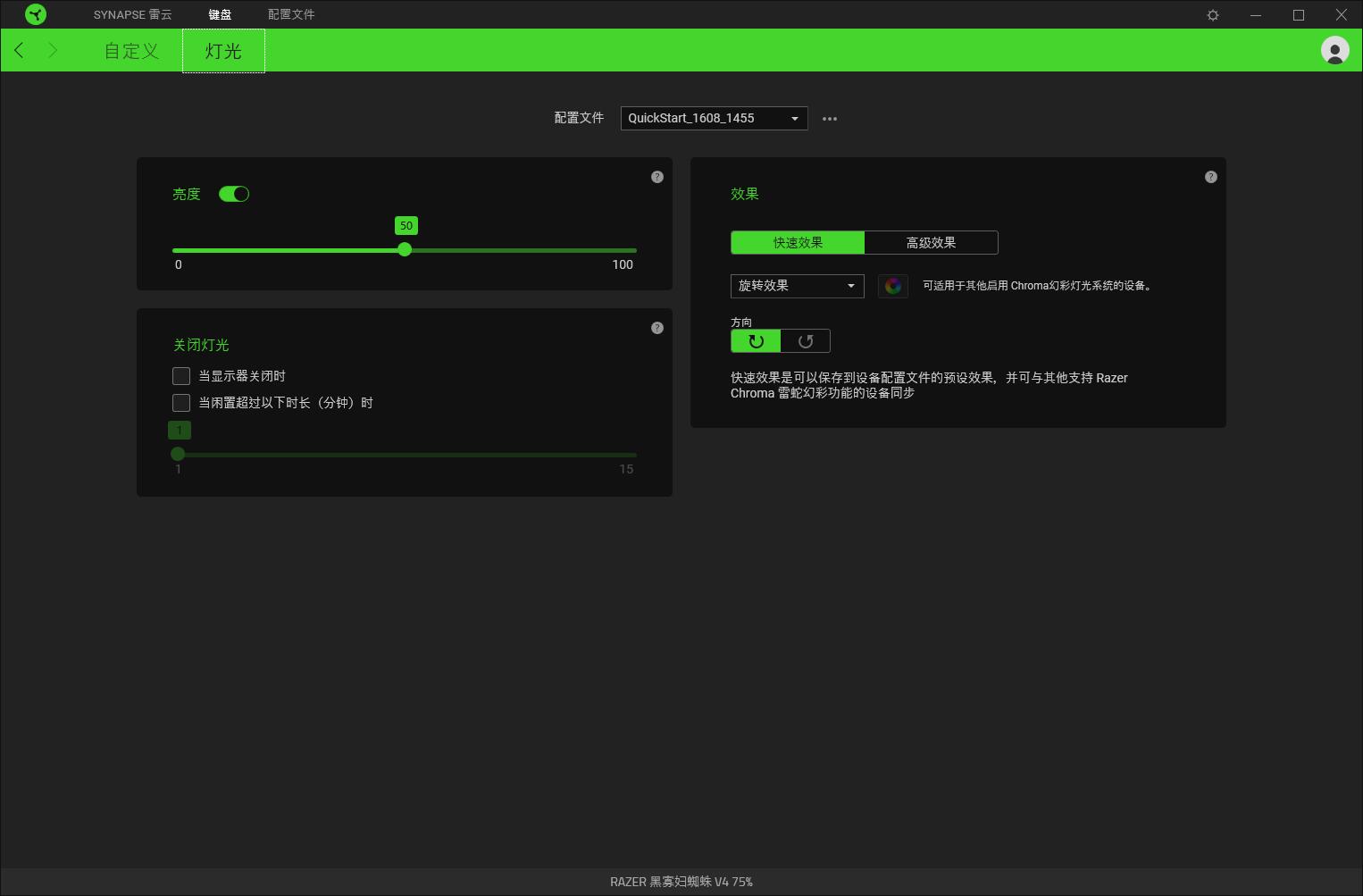Open the user account avatar

click(1335, 50)
